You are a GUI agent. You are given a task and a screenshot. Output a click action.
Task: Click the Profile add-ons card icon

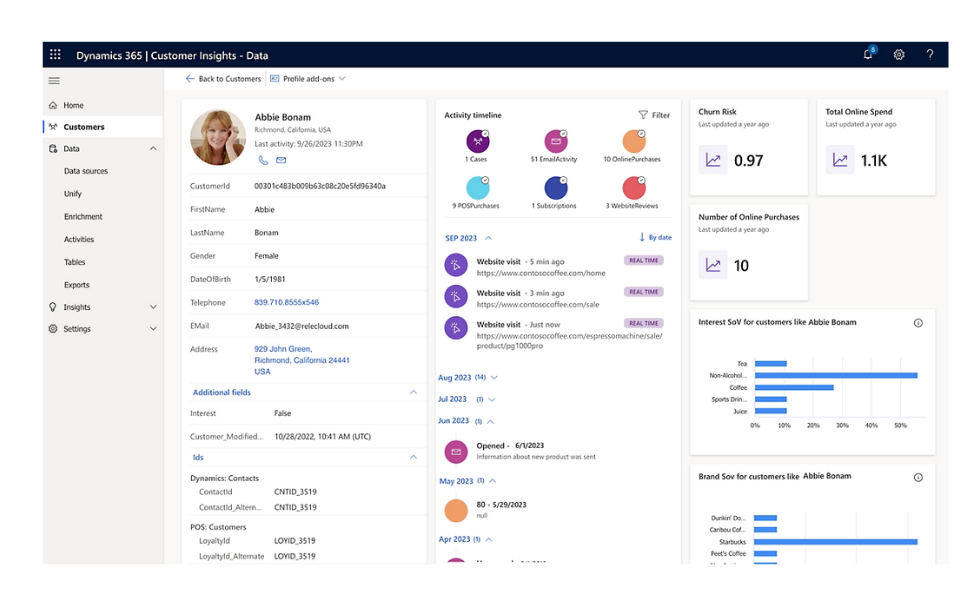pyautogui.click(x=274, y=78)
